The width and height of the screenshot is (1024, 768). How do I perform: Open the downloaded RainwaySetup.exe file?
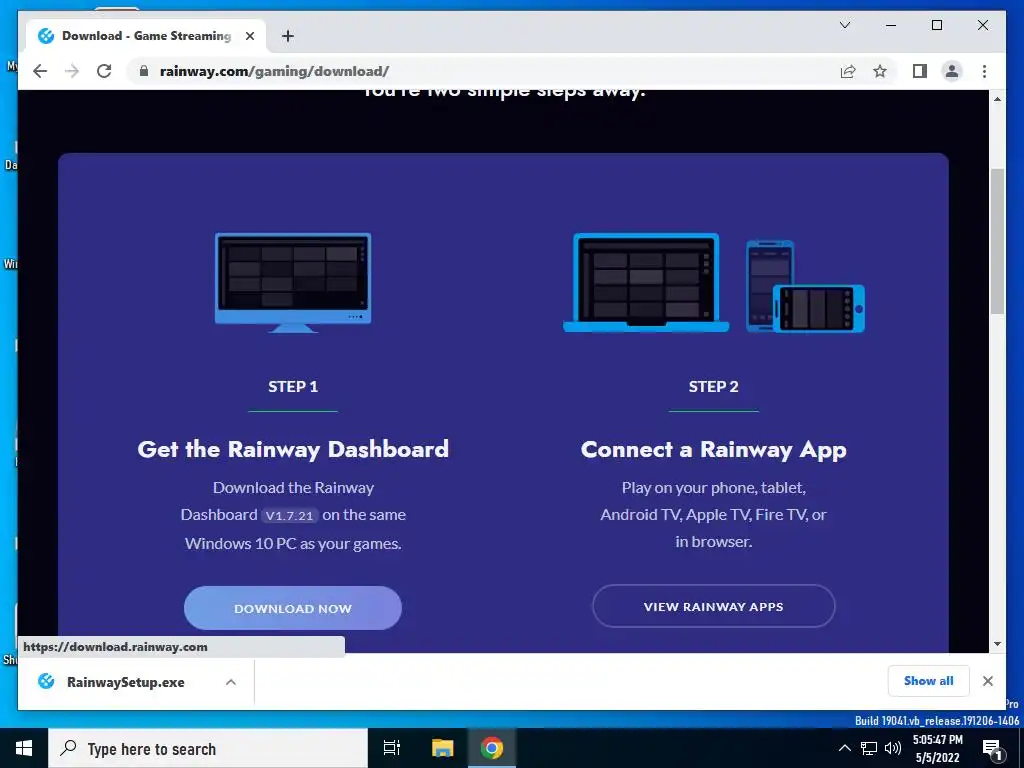click(125, 682)
